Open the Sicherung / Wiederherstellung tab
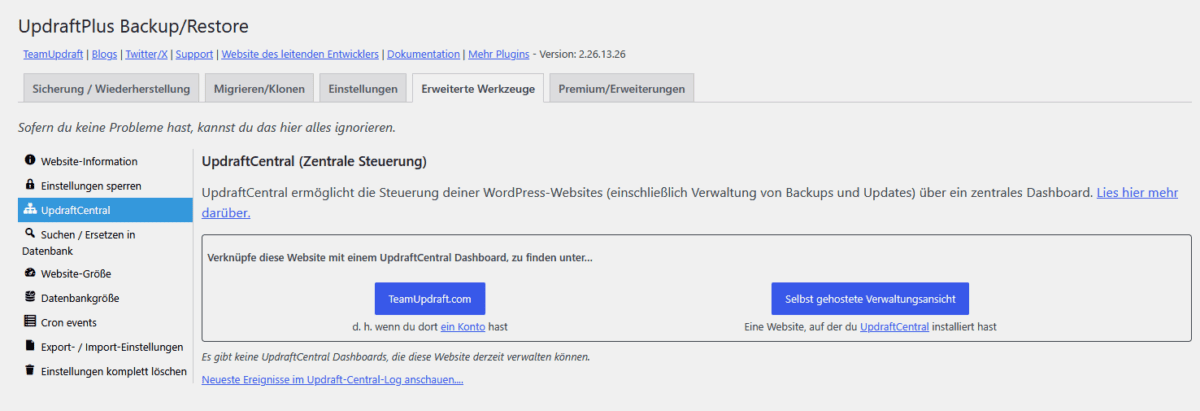The image size is (1200, 411). click(111, 88)
